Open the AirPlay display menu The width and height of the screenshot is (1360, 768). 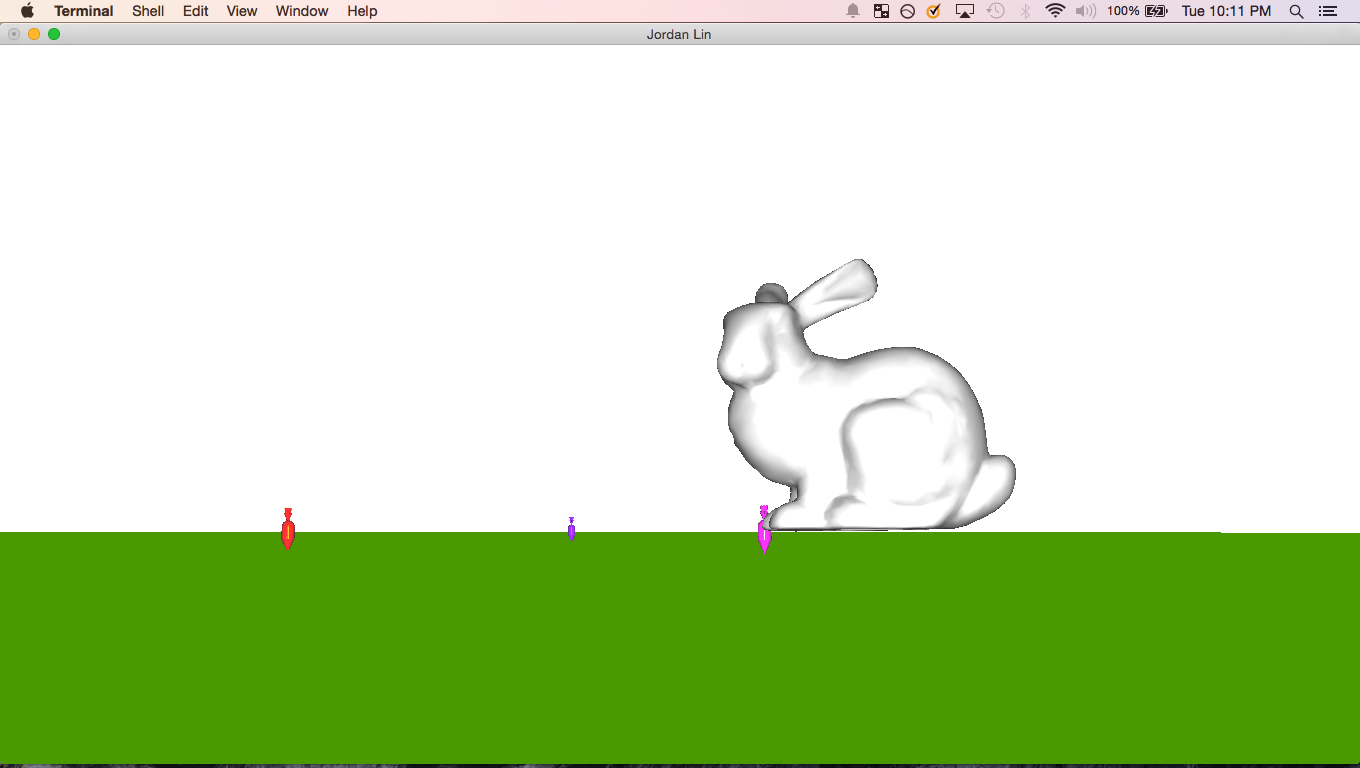click(965, 11)
